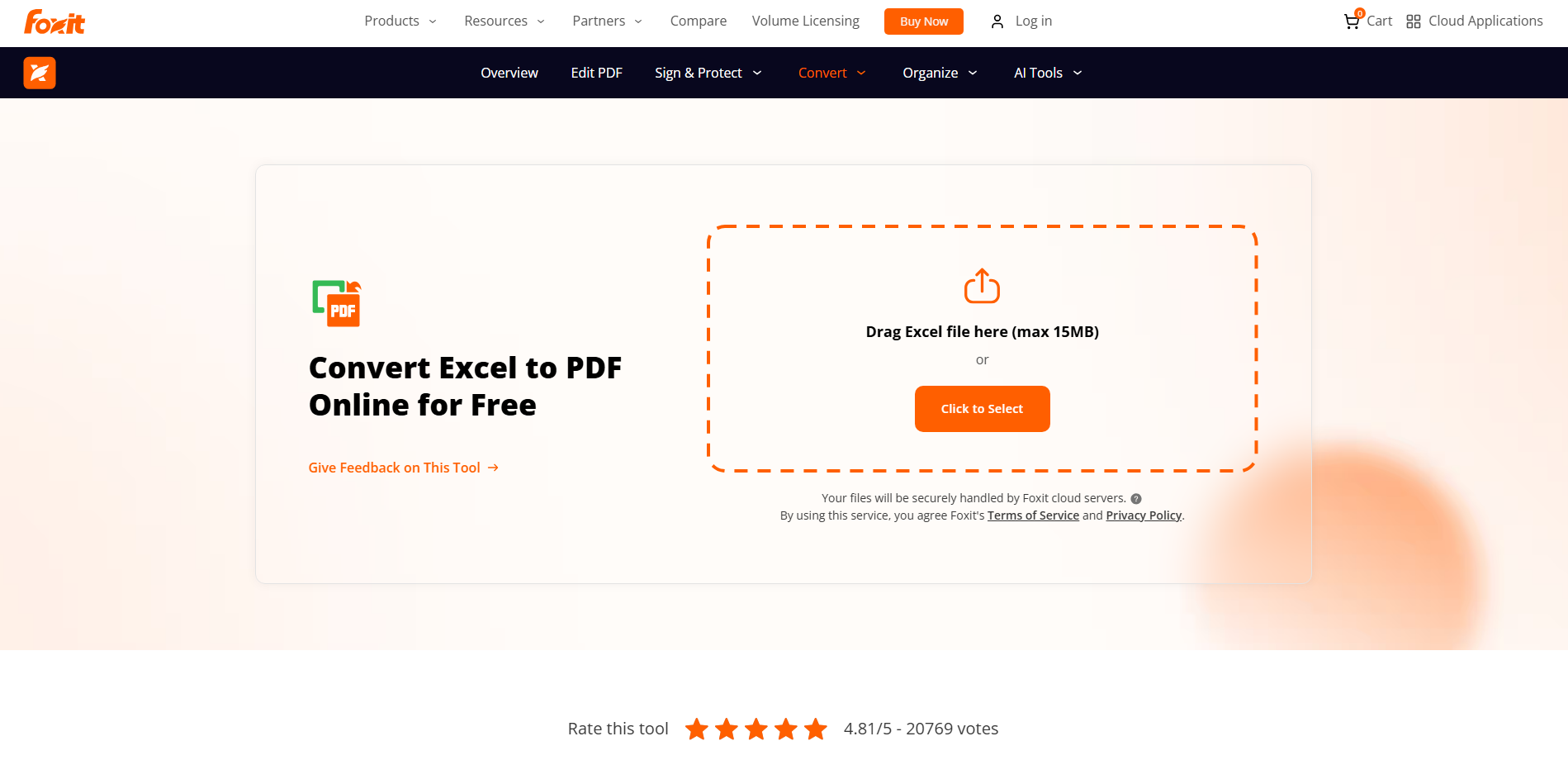This screenshot has width=1568, height=779.
Task: Expand the Resources dropdown menu
Action: pos(505,21)
